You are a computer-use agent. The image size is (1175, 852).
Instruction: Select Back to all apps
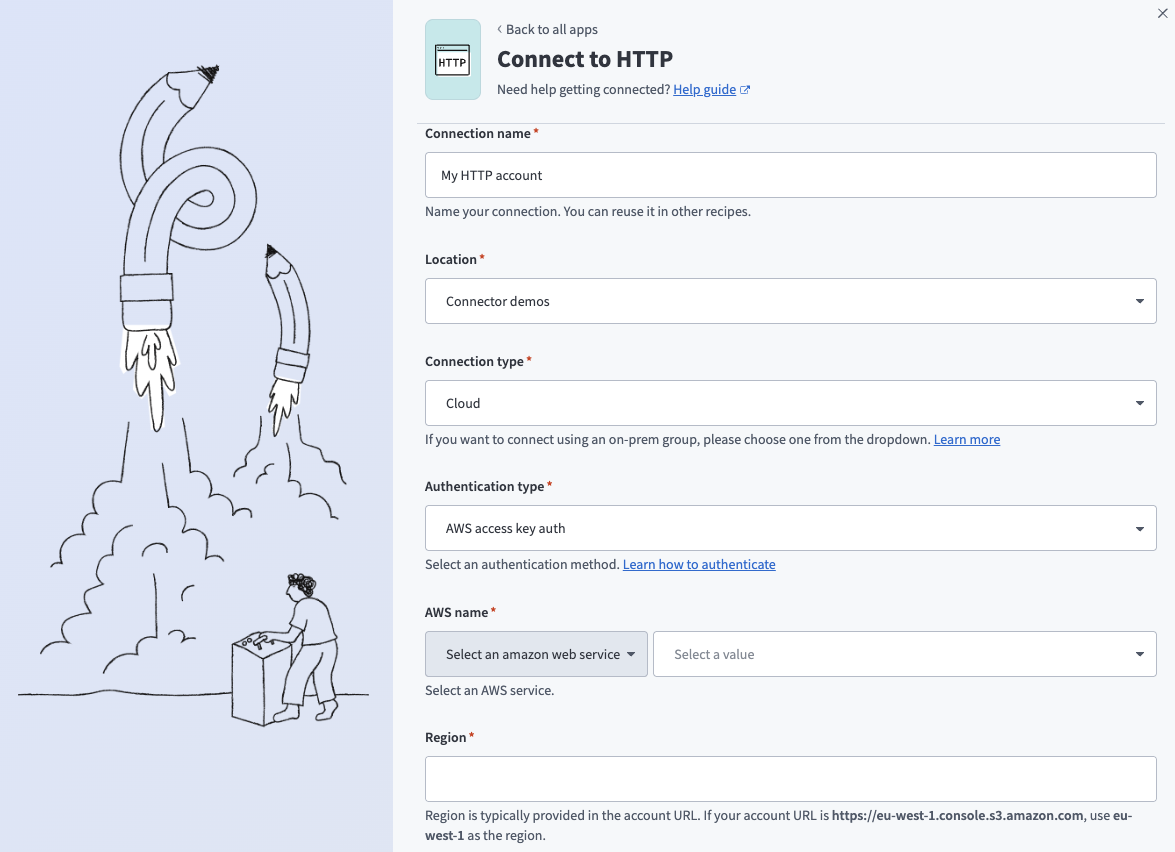pyautogui.click(x=552, y=29)
